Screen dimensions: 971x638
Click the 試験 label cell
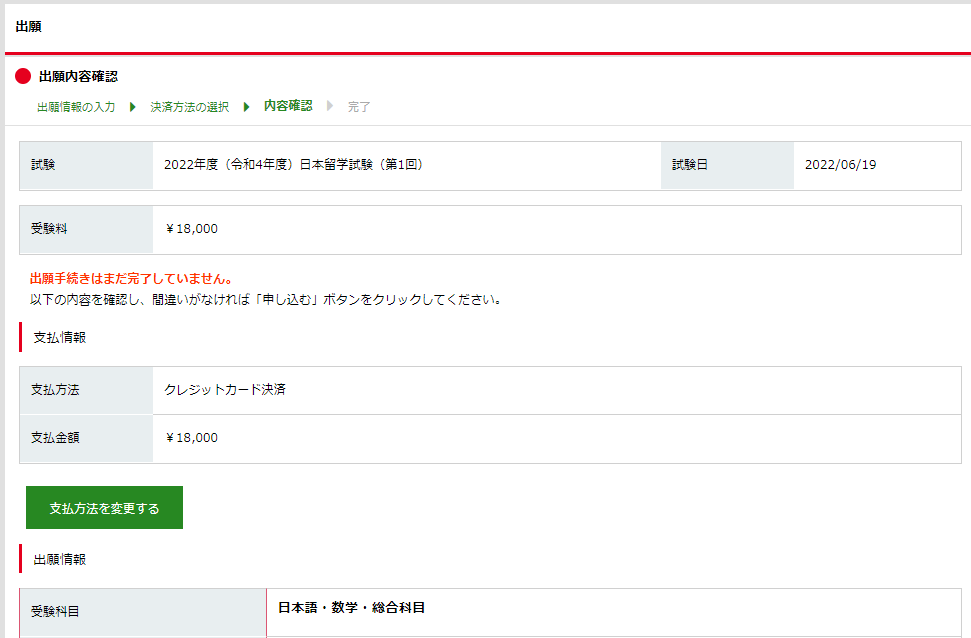coord(86,165)
